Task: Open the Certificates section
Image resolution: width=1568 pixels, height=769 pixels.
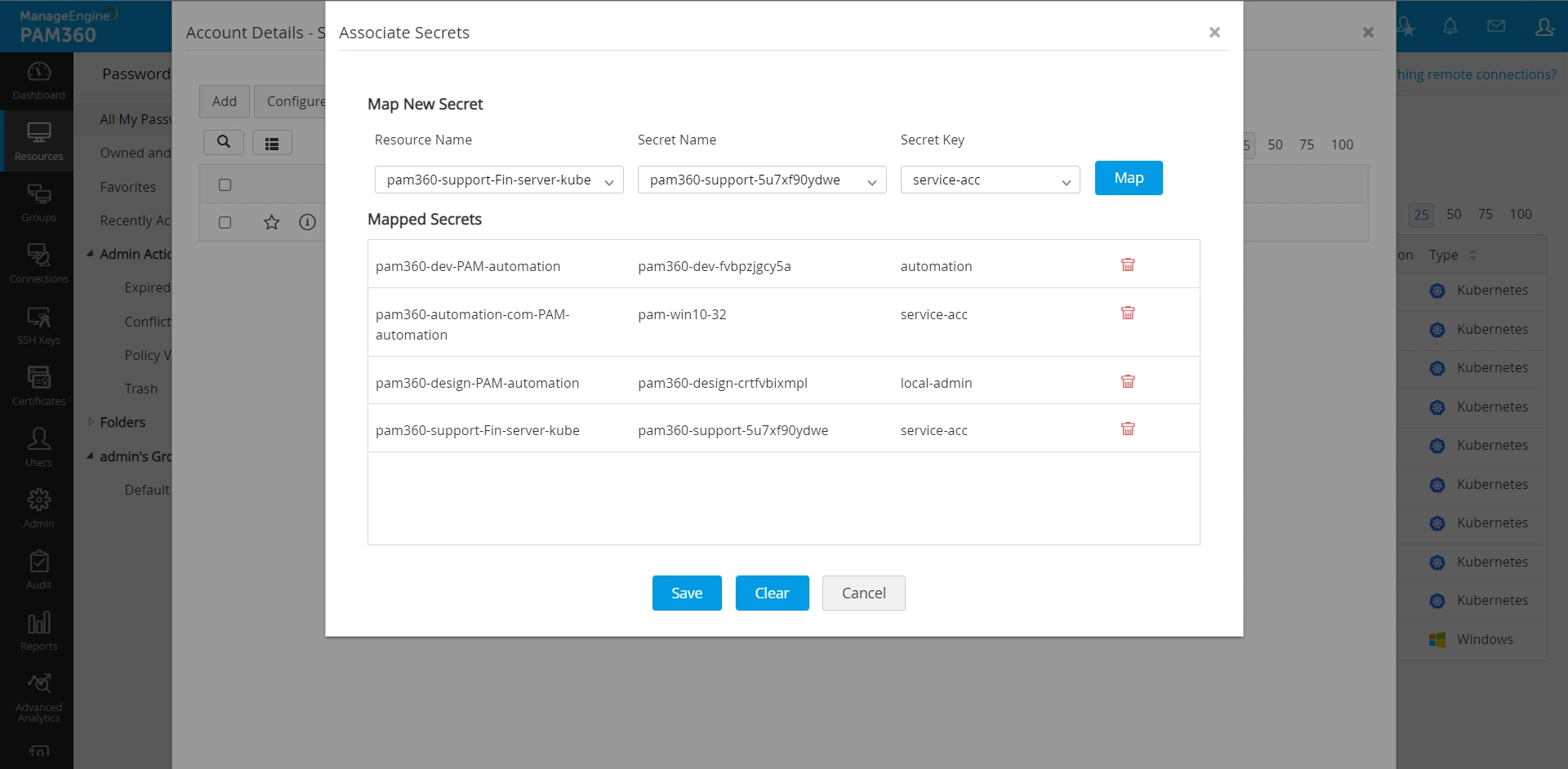Action: (x=38, y=387)
